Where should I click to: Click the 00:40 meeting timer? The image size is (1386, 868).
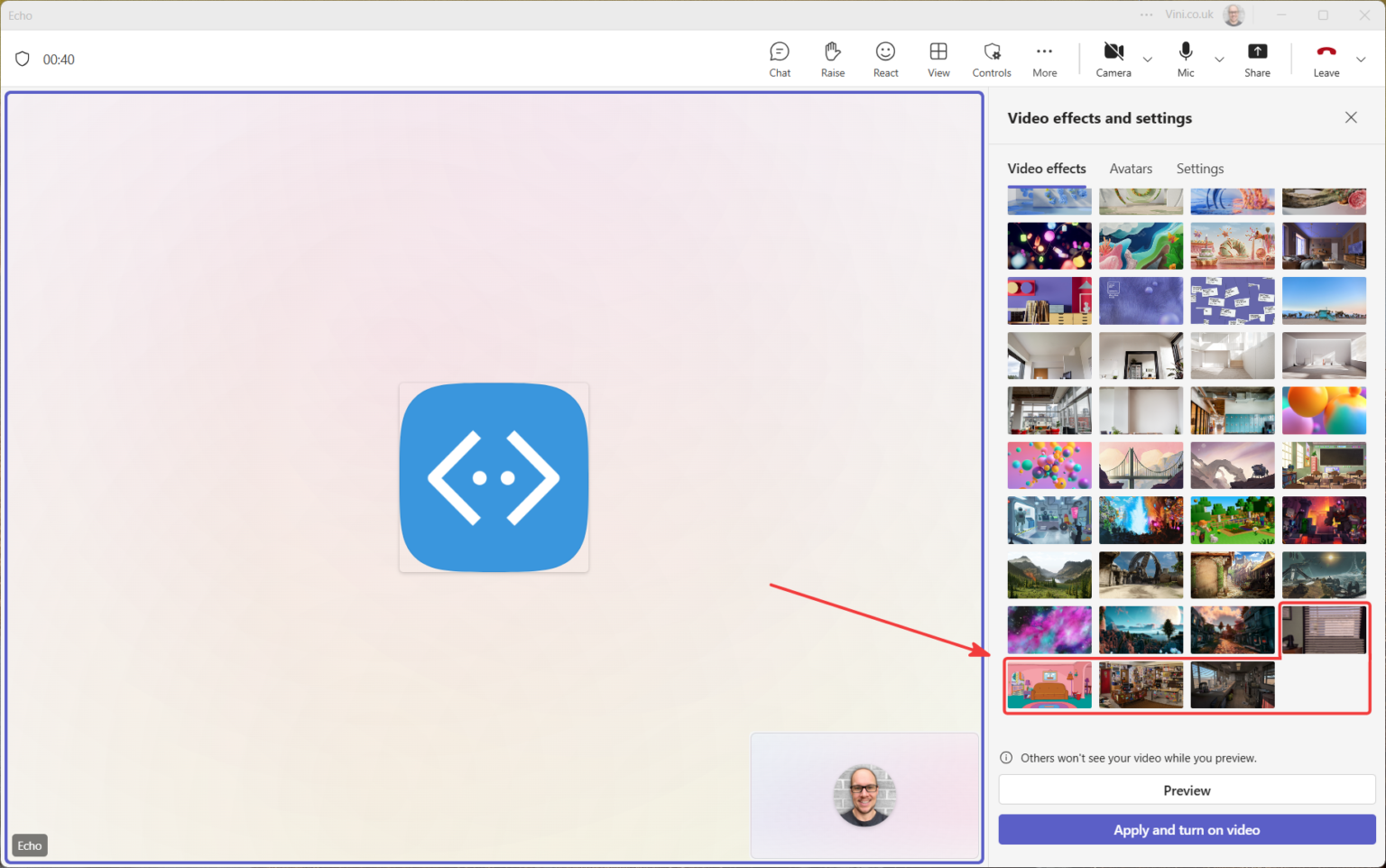coord(59,60)
